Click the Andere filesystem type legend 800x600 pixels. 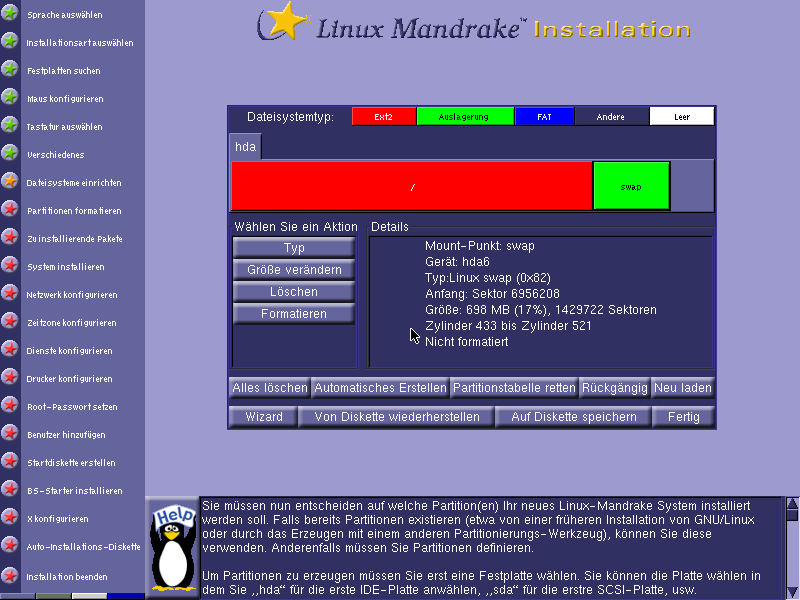[x=611, y=117]
